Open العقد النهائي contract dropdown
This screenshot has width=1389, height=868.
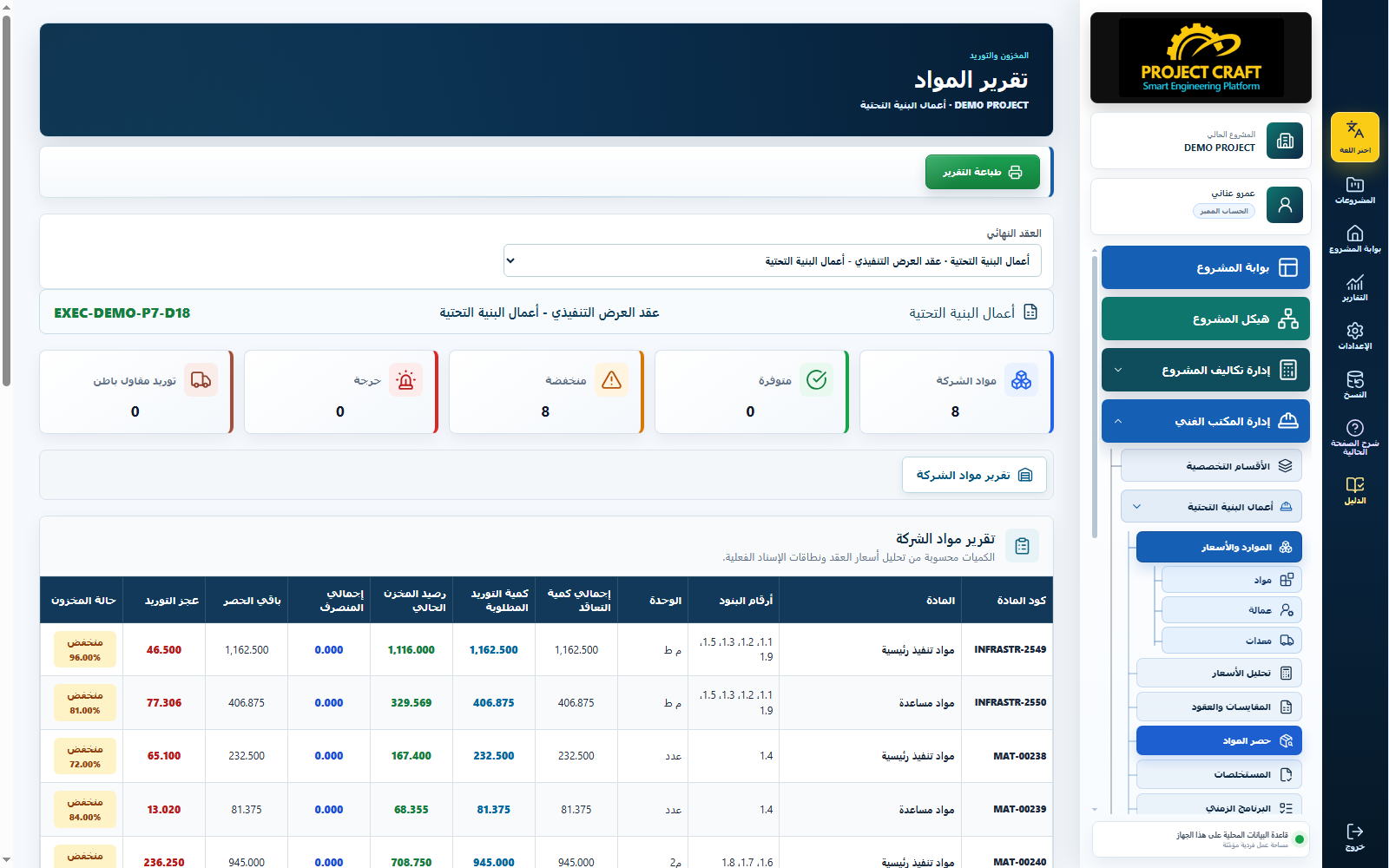click(772, 260)
